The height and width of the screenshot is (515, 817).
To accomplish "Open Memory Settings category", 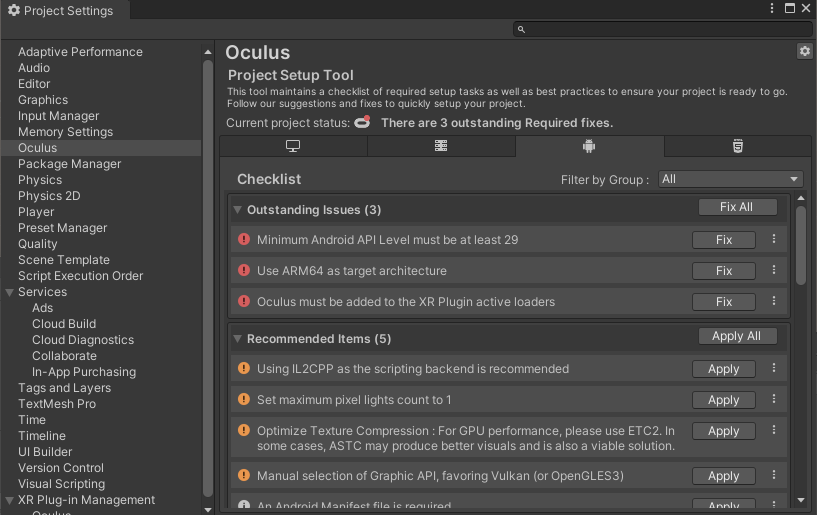I will (x=65, y=132).
